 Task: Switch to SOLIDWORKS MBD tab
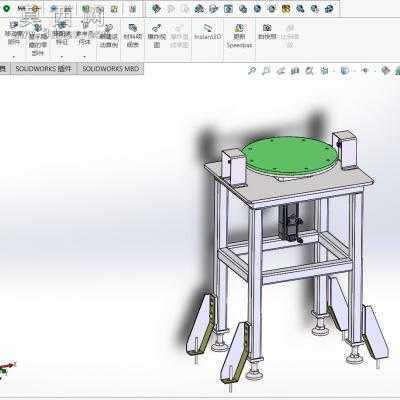click(x=110, y=69)
